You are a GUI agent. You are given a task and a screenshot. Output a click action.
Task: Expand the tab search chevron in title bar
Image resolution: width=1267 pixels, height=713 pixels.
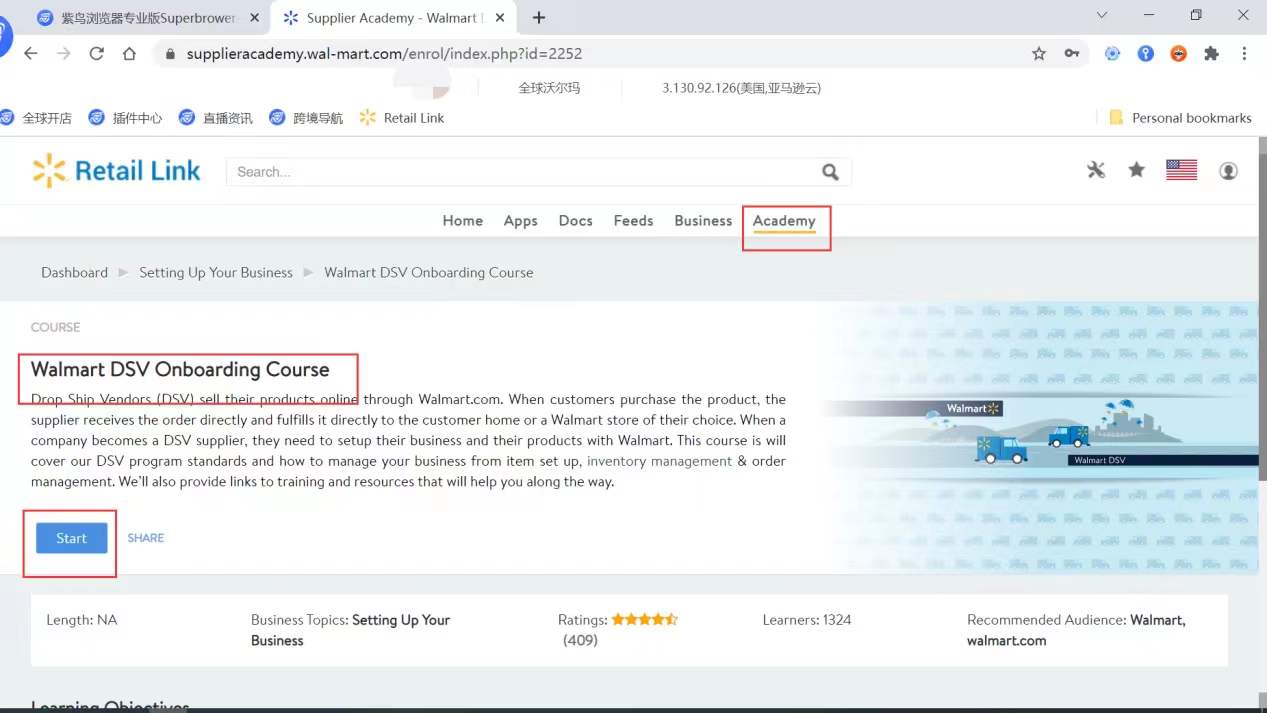tap(1102, 16)
